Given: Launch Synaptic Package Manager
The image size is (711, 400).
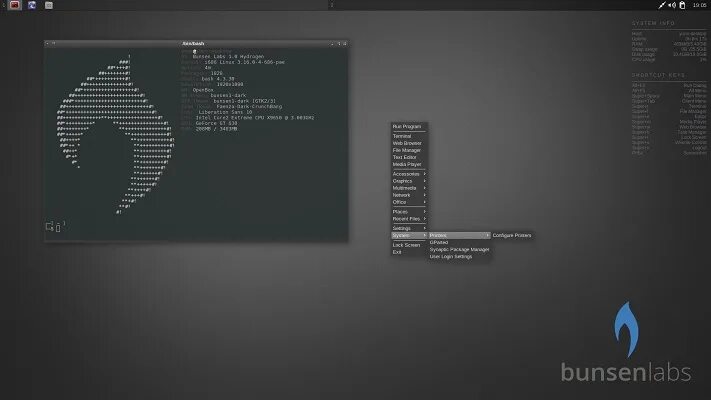Looking at the screenshot, I should [459, 250].
